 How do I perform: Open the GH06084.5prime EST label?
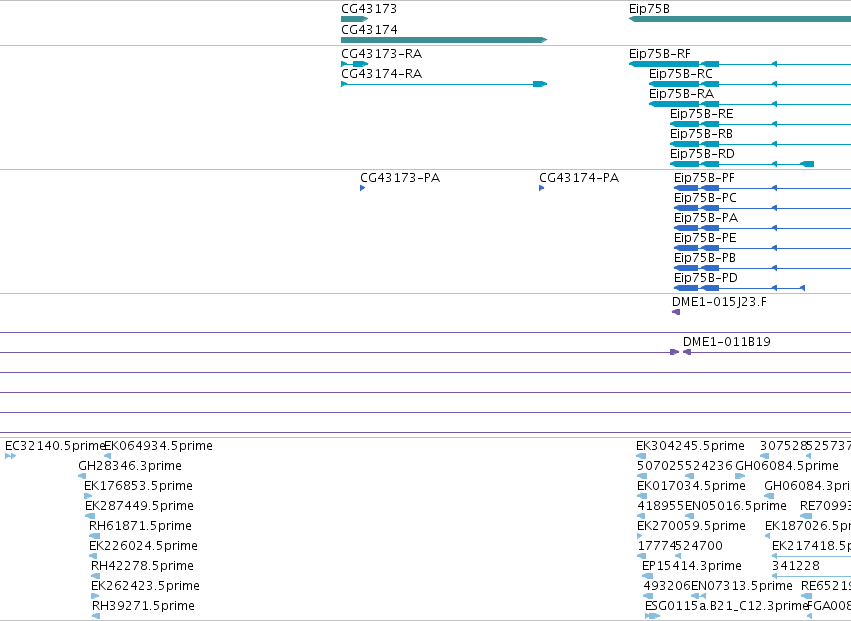[x=787, y=466]
